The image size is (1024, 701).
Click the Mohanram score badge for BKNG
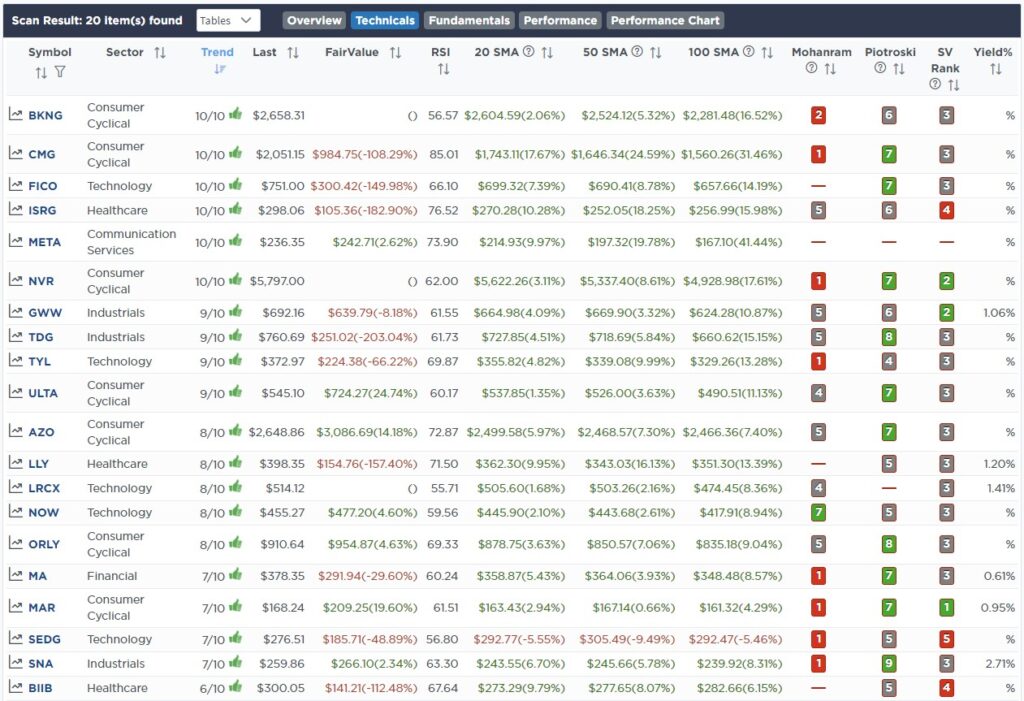818,116
